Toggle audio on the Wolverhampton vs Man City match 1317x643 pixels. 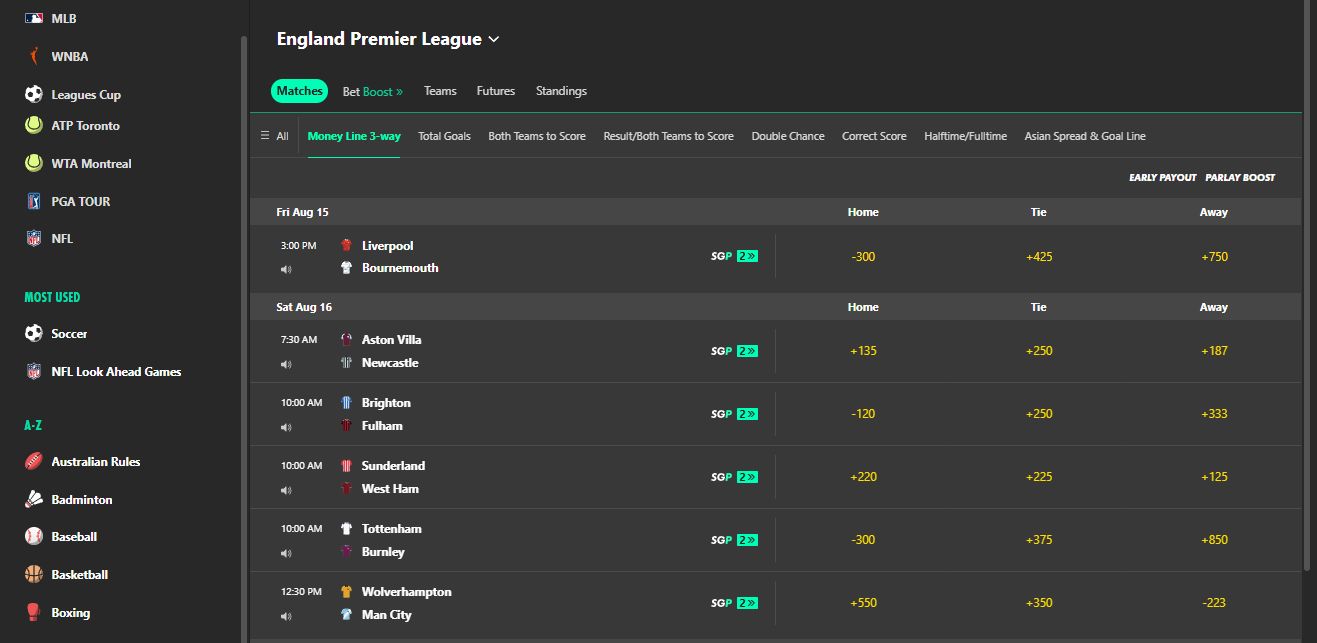287,616
